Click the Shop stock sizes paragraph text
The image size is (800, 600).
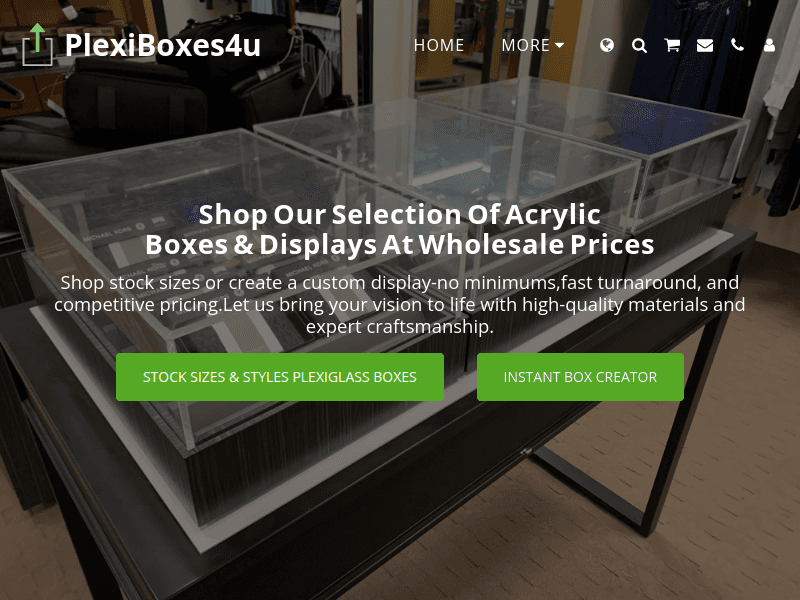pos(399,305)
